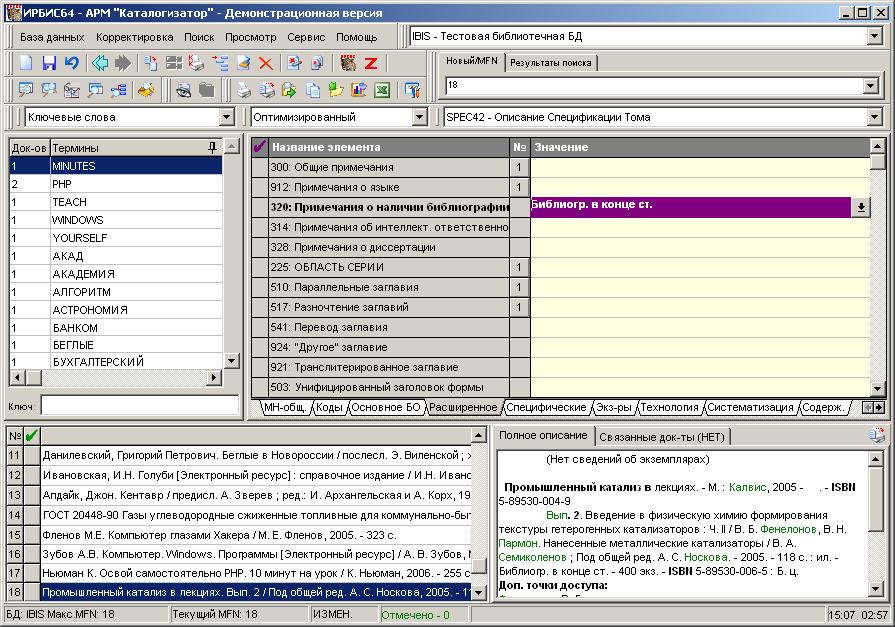Screen dimensions: 895x627
Task: Create a new record with the blank page icon
Action: [26, 63]
